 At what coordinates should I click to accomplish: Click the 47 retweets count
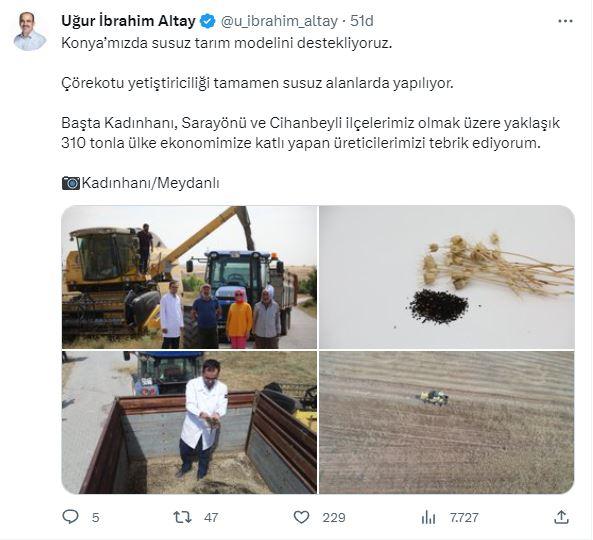tap(211, 517)
